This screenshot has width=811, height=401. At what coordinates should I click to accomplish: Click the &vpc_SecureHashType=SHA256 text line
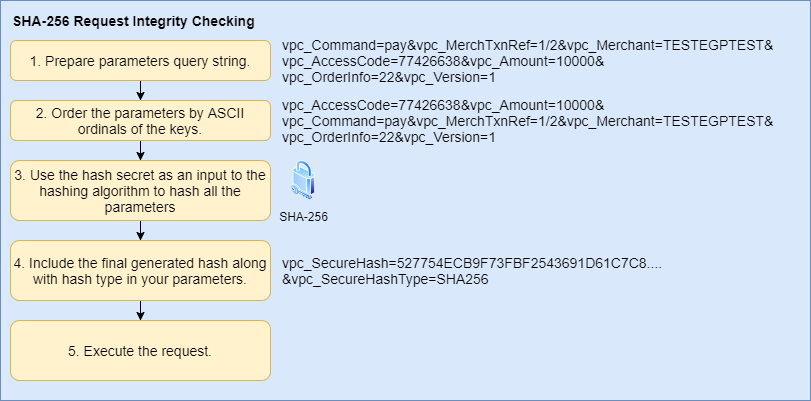click(x=385, y=280)
